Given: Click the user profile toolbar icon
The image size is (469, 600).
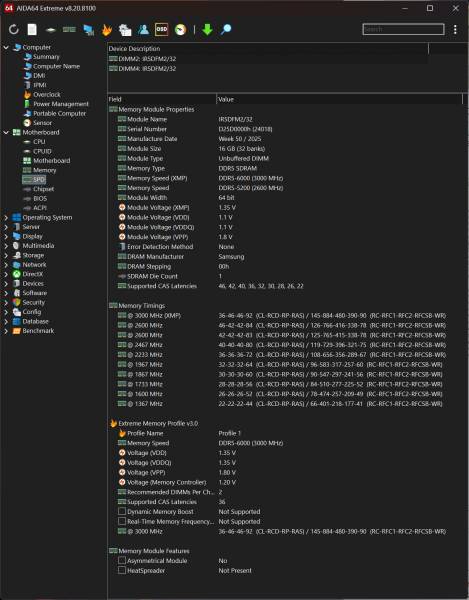Looking at the screenshot, I should 144,29.
